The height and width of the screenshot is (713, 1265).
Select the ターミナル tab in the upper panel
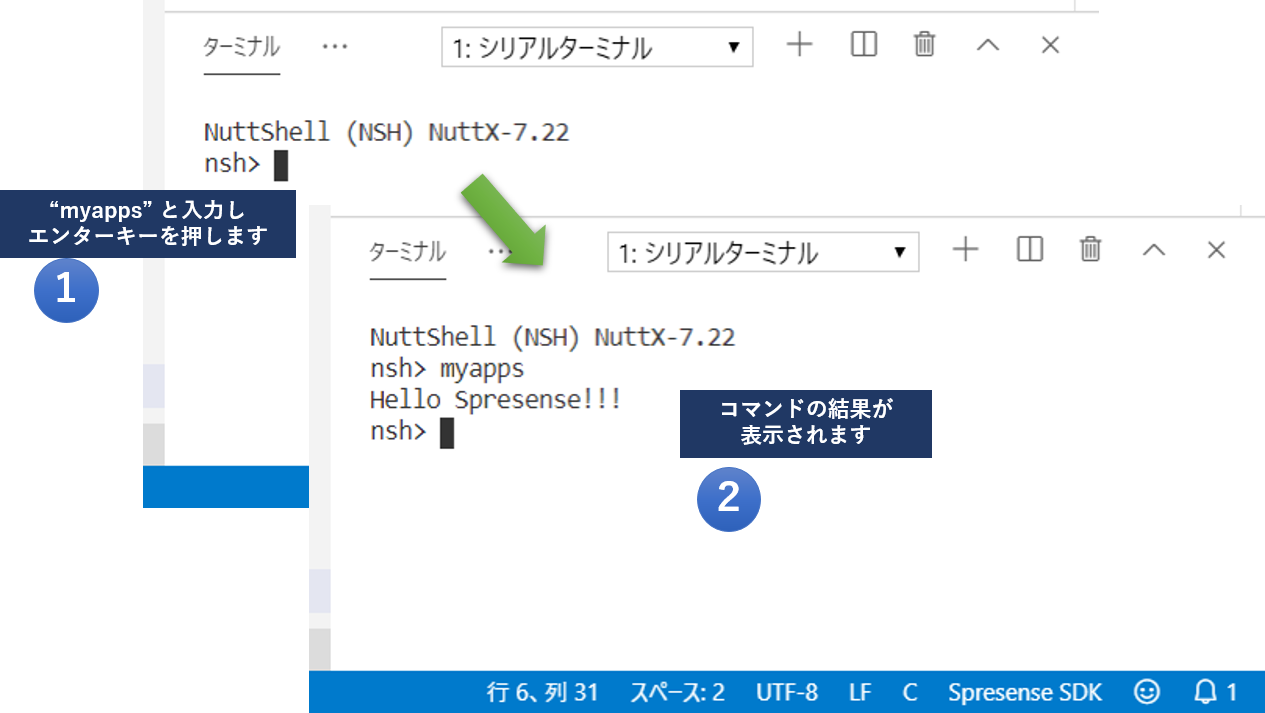point(240,46)
